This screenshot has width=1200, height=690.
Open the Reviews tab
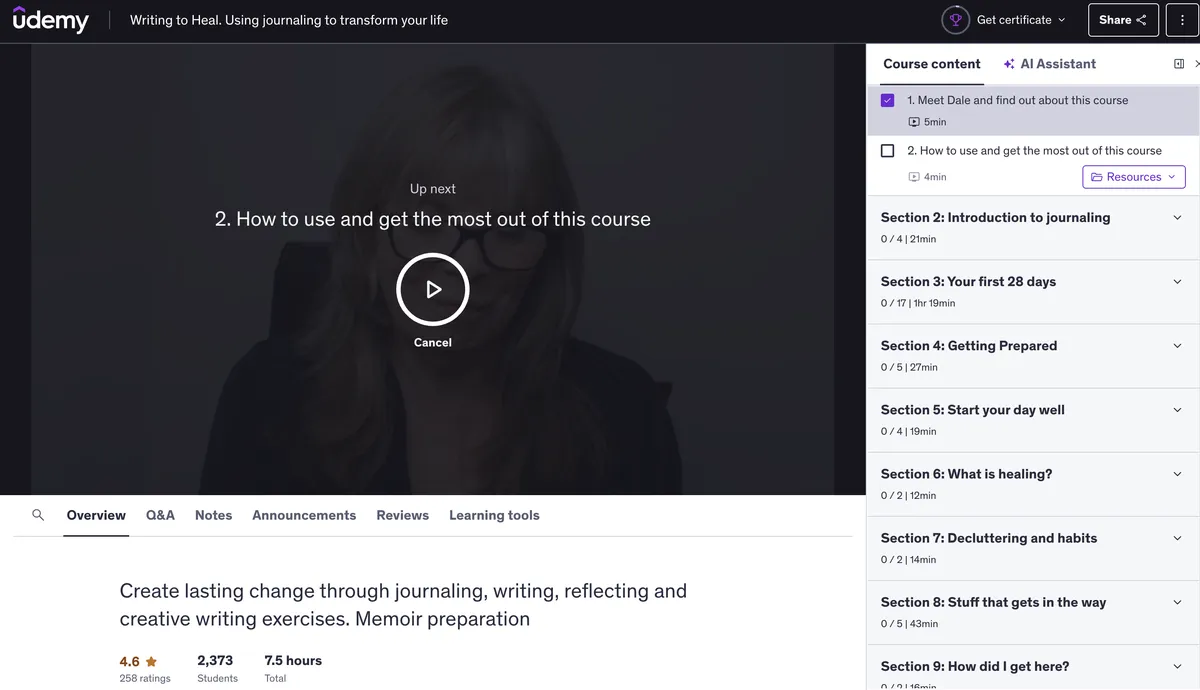[402, 515]
